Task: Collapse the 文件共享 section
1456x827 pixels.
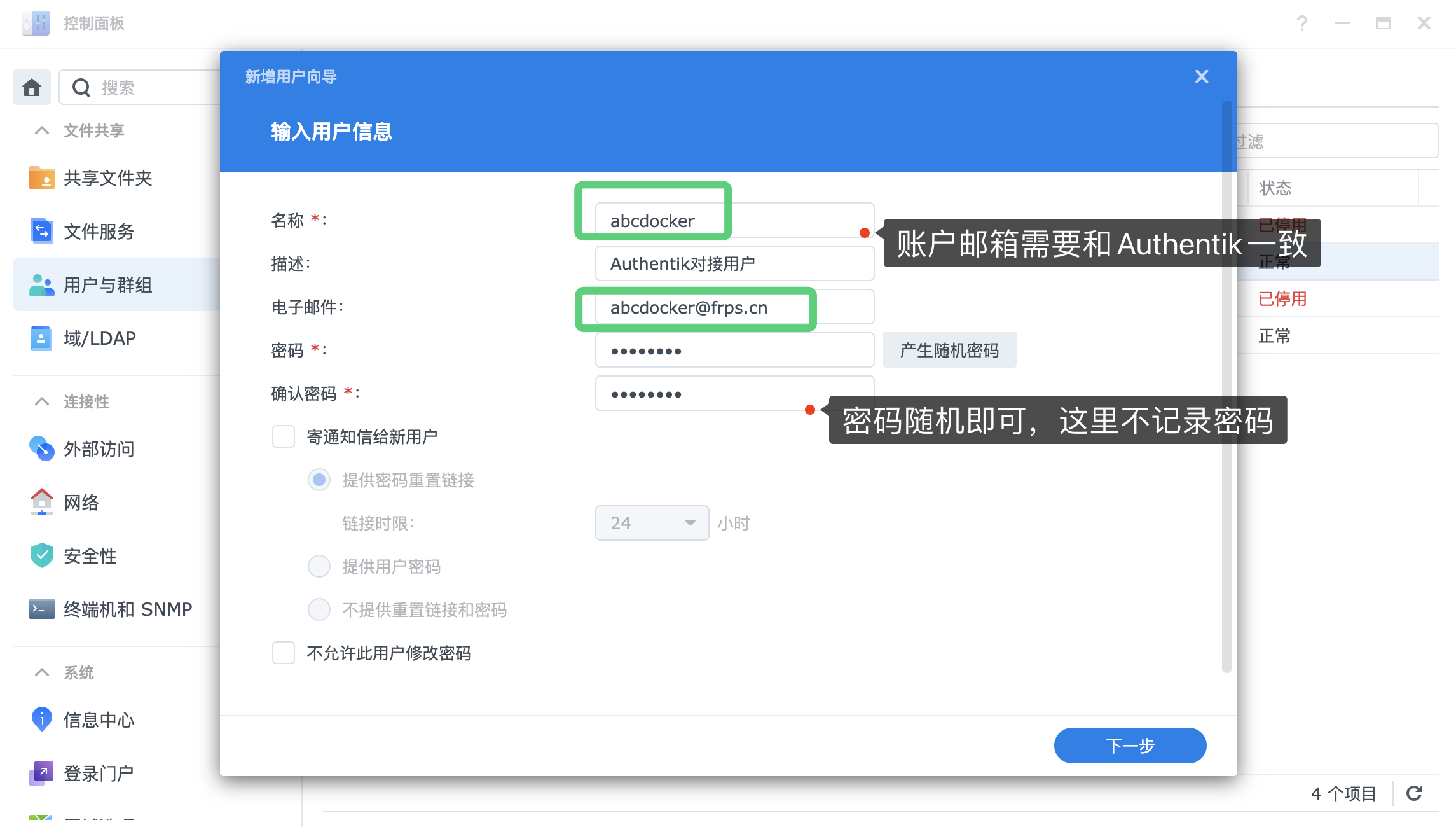Action: click(x=41, y=130)
